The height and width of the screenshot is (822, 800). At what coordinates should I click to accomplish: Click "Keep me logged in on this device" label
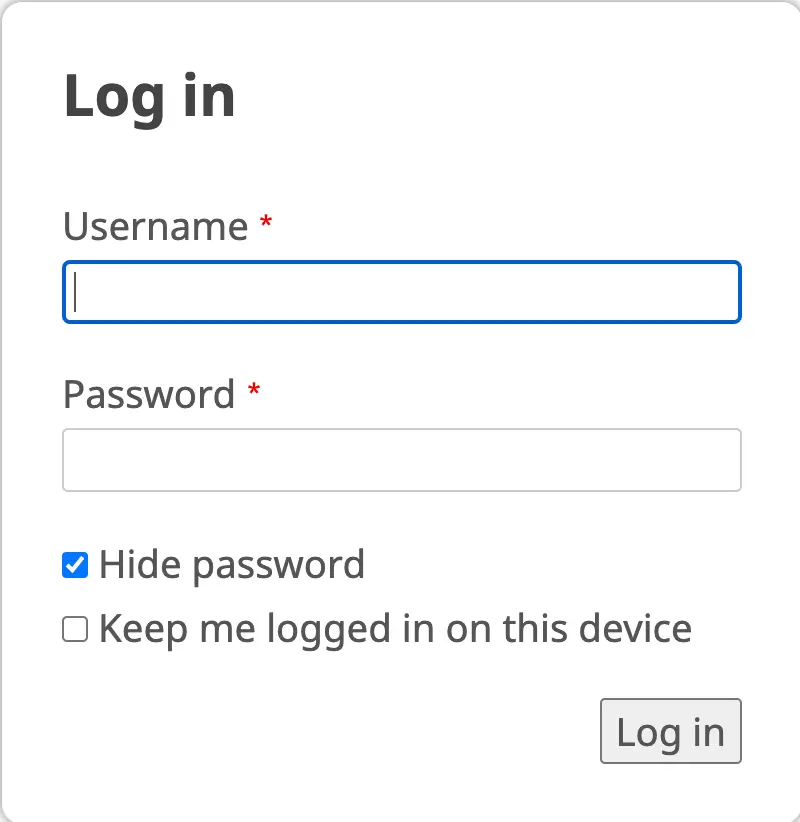[x=395, y=630]
